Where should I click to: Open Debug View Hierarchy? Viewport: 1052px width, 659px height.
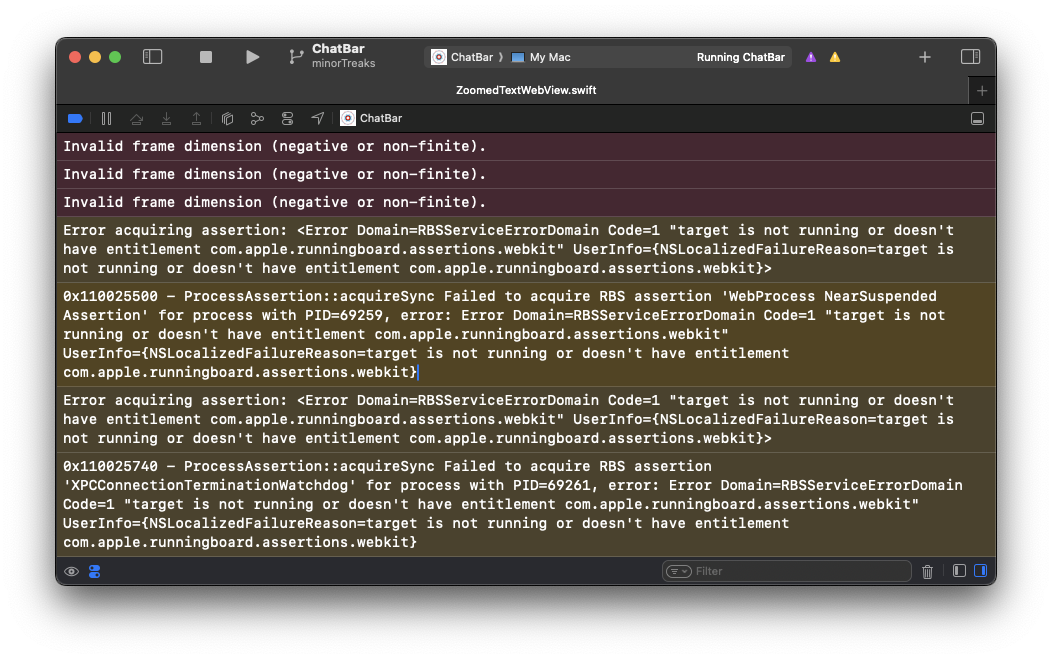pyautogui.click(x=227, y=118)
